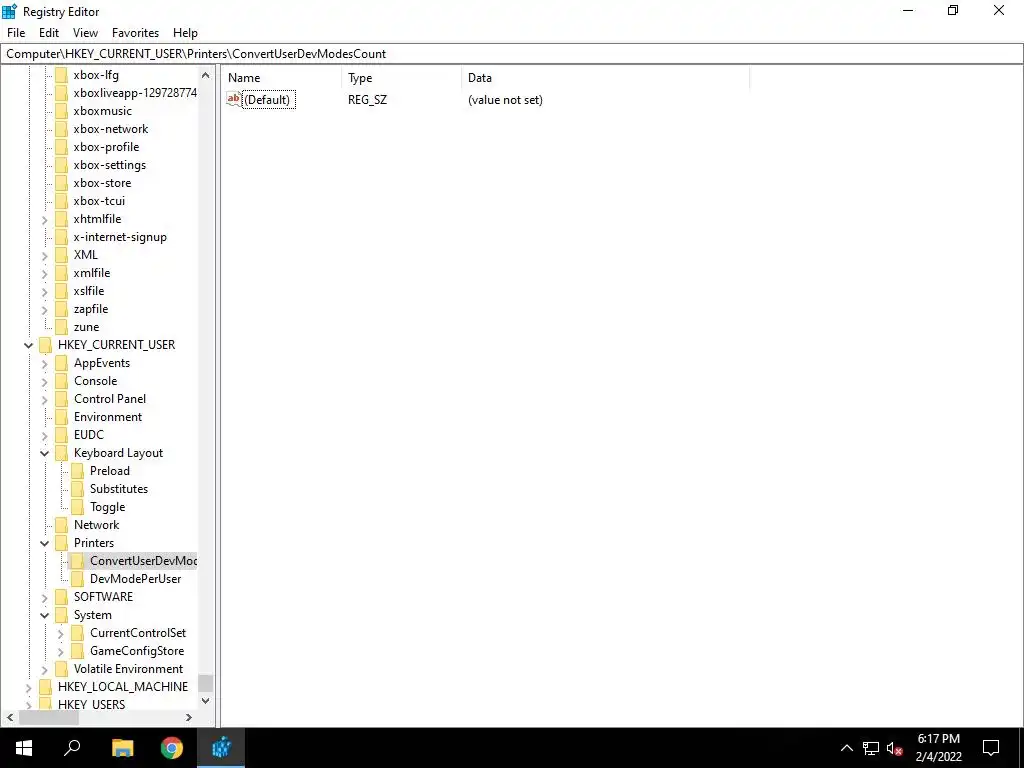Click the HKEY_LOCAL_MACHINE folder icon

(45, 687)
